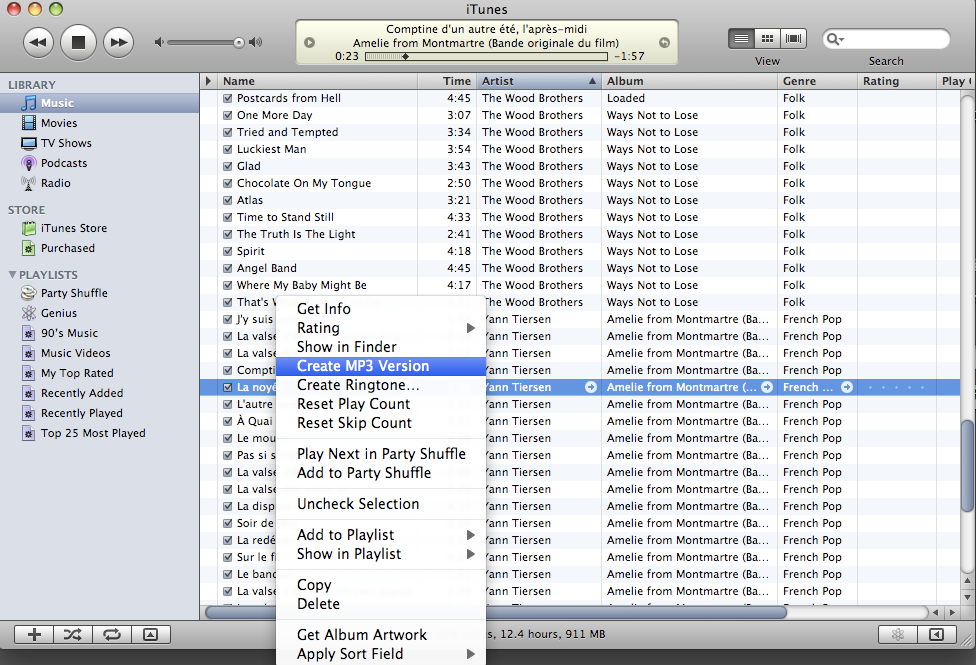This screenshot has height=665, width=976.
Task: Uncheck the Tried and Tempted checkbox
Action: pos(228,132)
